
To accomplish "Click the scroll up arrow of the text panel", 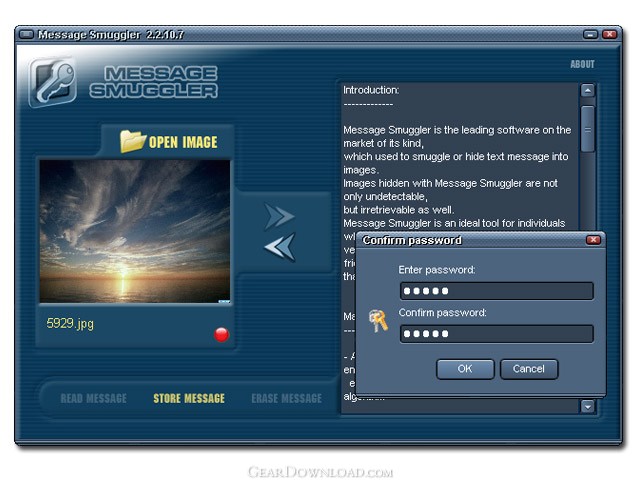I will click(x=587, y=91).
